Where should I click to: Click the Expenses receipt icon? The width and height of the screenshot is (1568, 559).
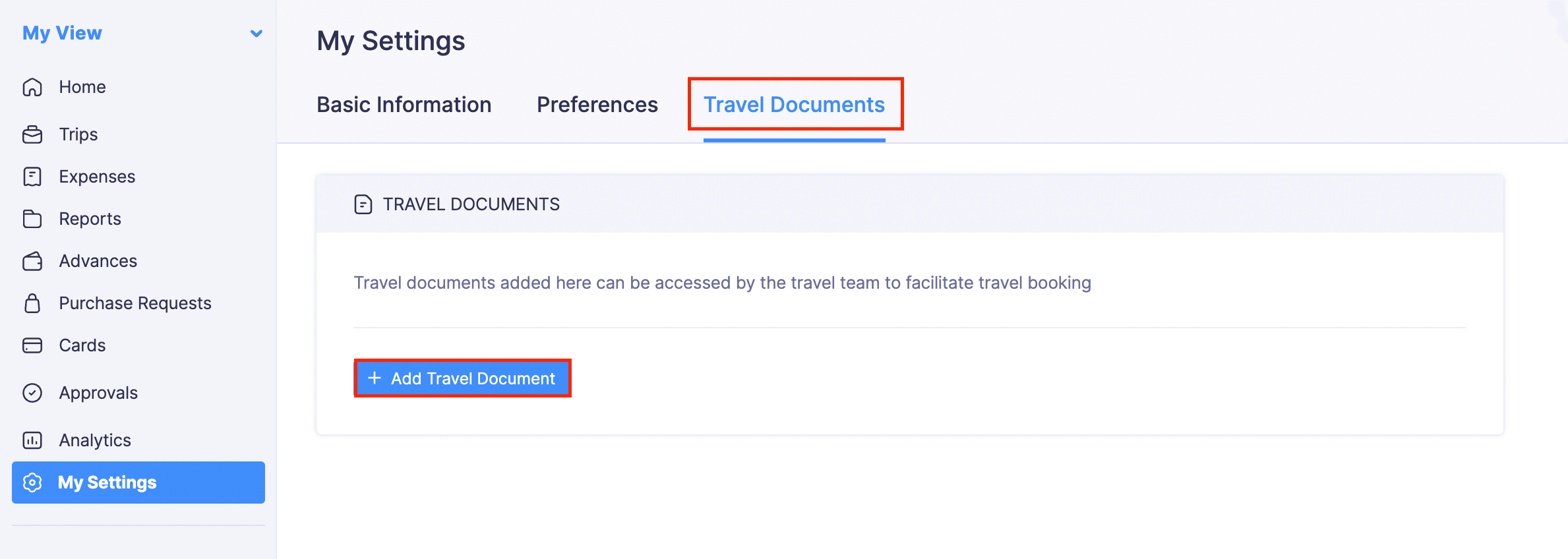tap(32, 177)
